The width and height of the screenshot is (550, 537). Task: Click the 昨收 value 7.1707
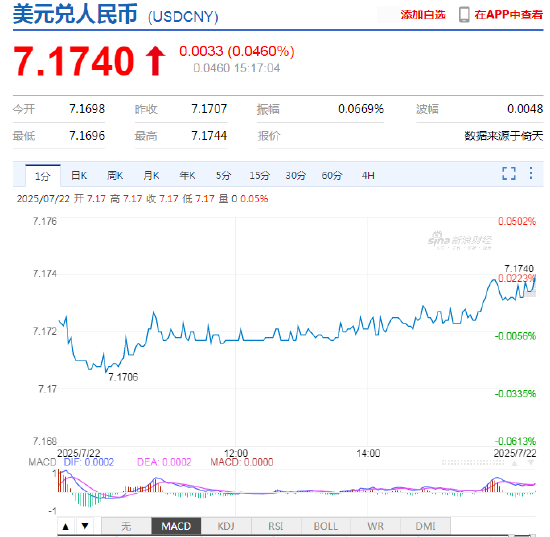click(x=209, y=109)
